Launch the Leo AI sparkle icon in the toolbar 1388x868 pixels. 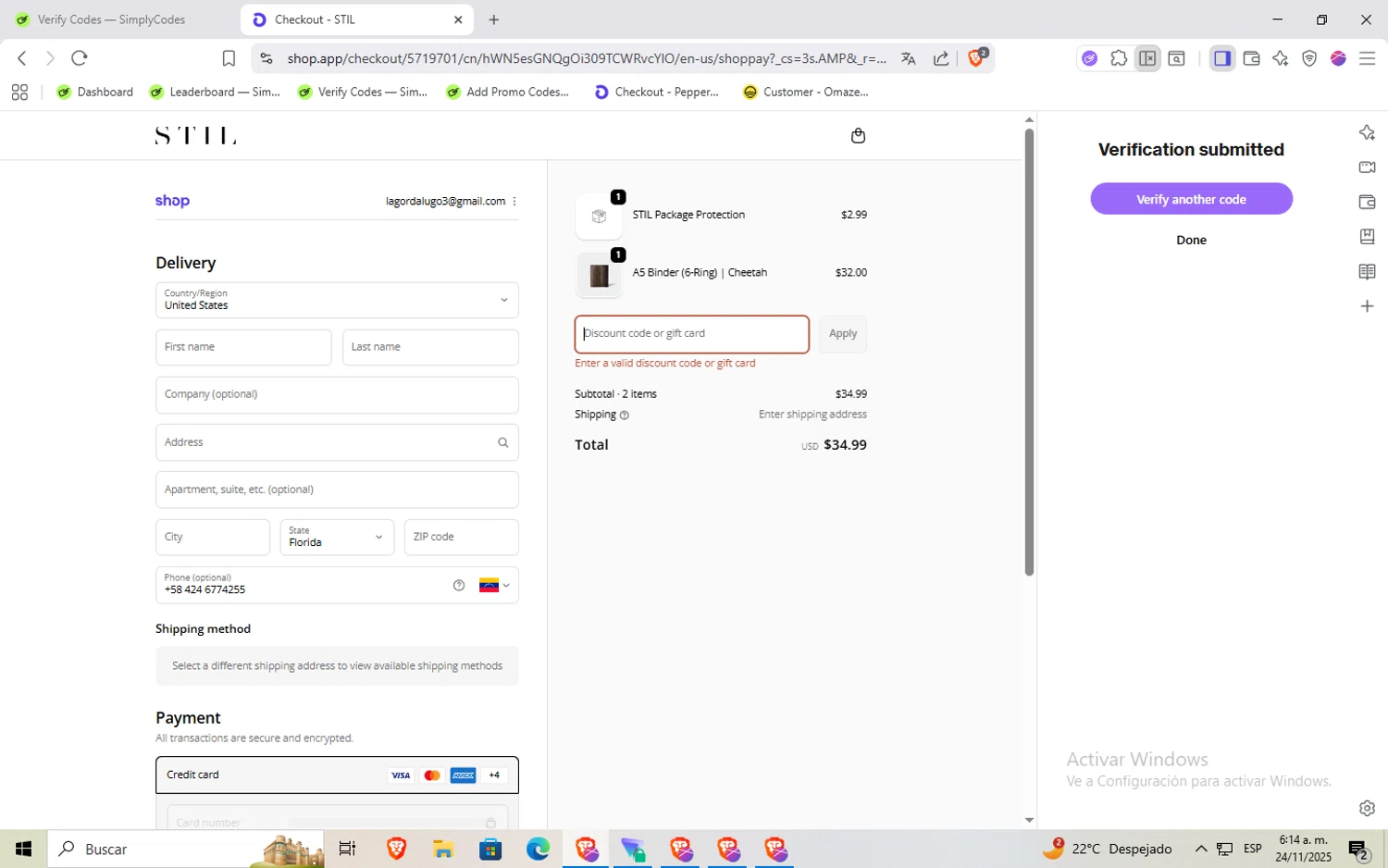(x=1281, y=58)
